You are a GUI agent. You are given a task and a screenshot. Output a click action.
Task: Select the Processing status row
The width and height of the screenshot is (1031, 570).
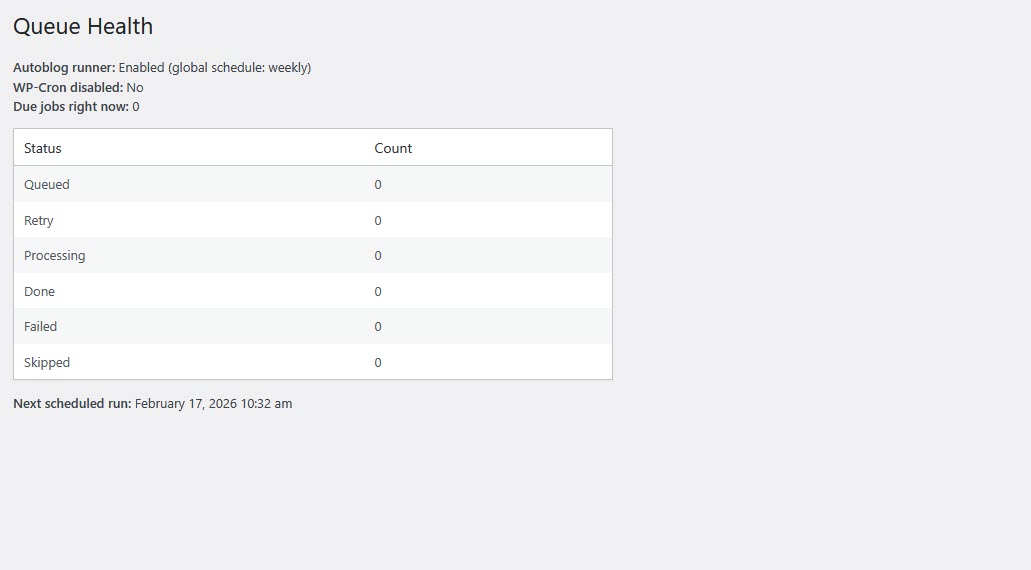coord(55,256)
